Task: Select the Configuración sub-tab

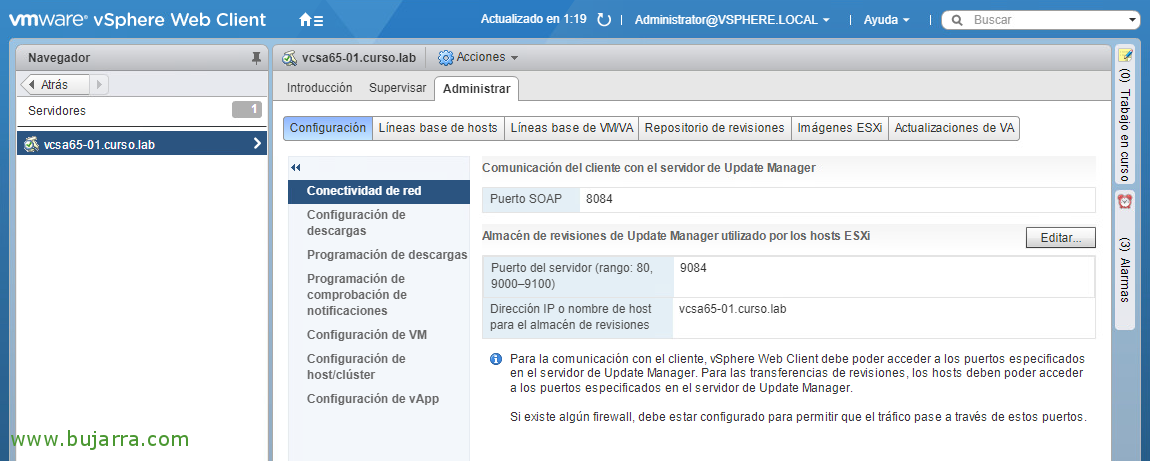Action: [x=328, y=128]
